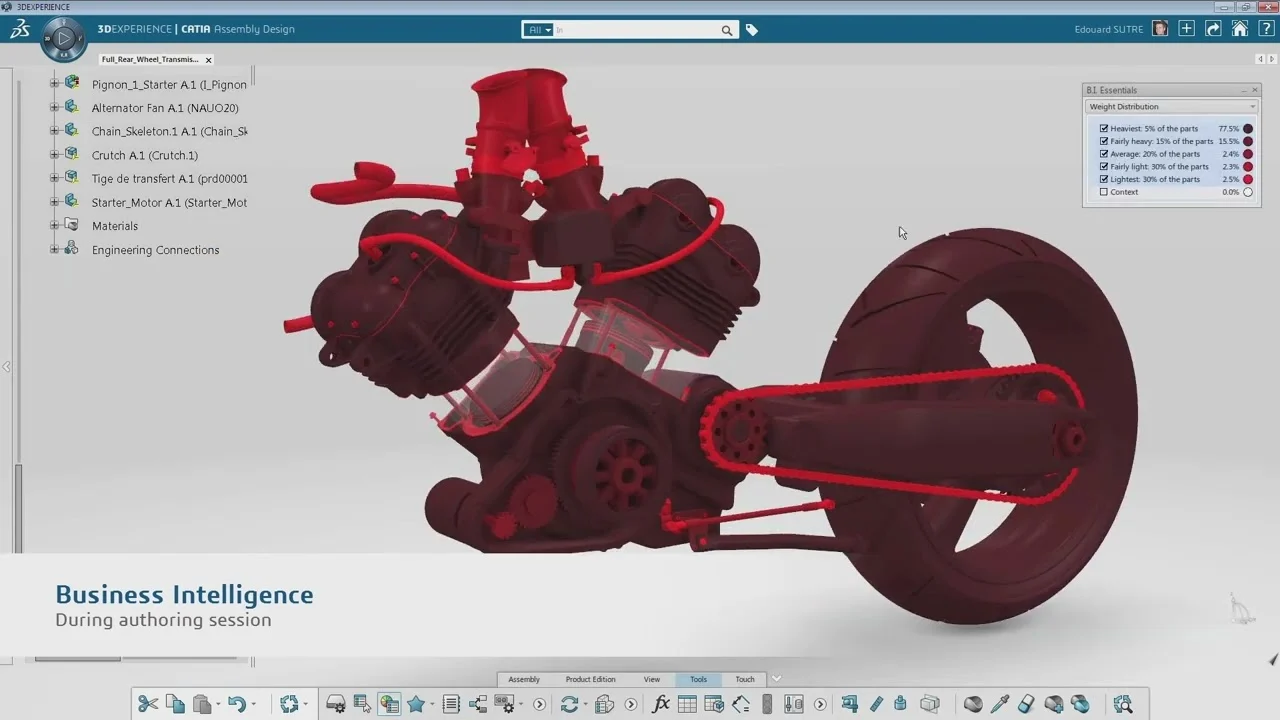This screenshot has width=1280, height=720.
Task: Click the user avatar picture
Action: 1160,29
